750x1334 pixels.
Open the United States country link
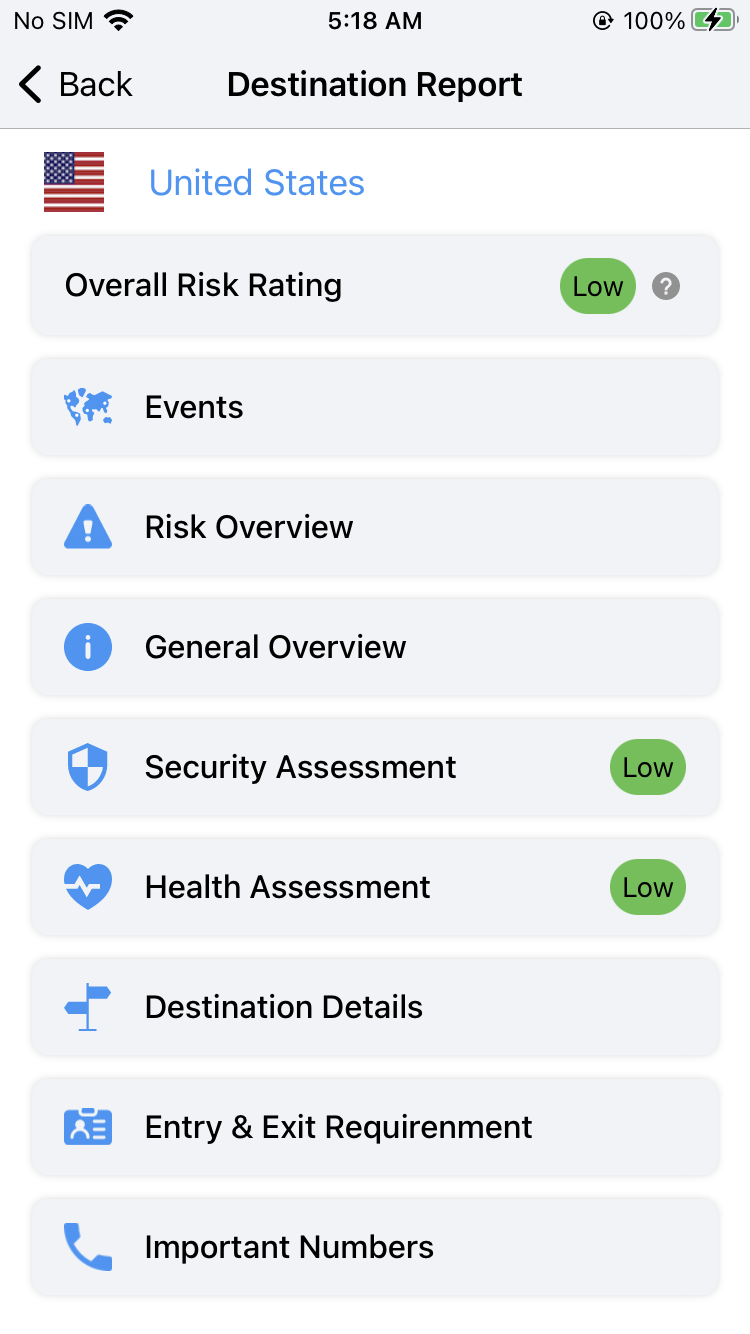pyautogui.click(x=257, y=183)
